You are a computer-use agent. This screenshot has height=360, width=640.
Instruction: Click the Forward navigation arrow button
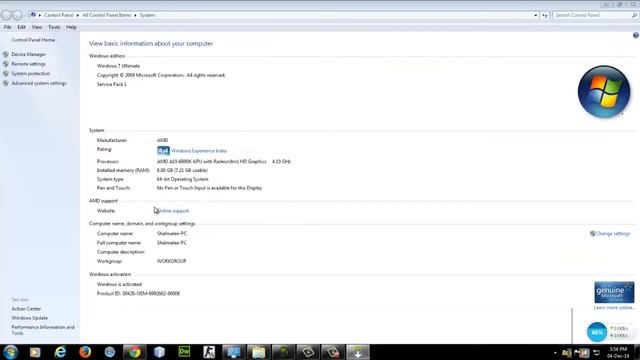coord(17,16)
